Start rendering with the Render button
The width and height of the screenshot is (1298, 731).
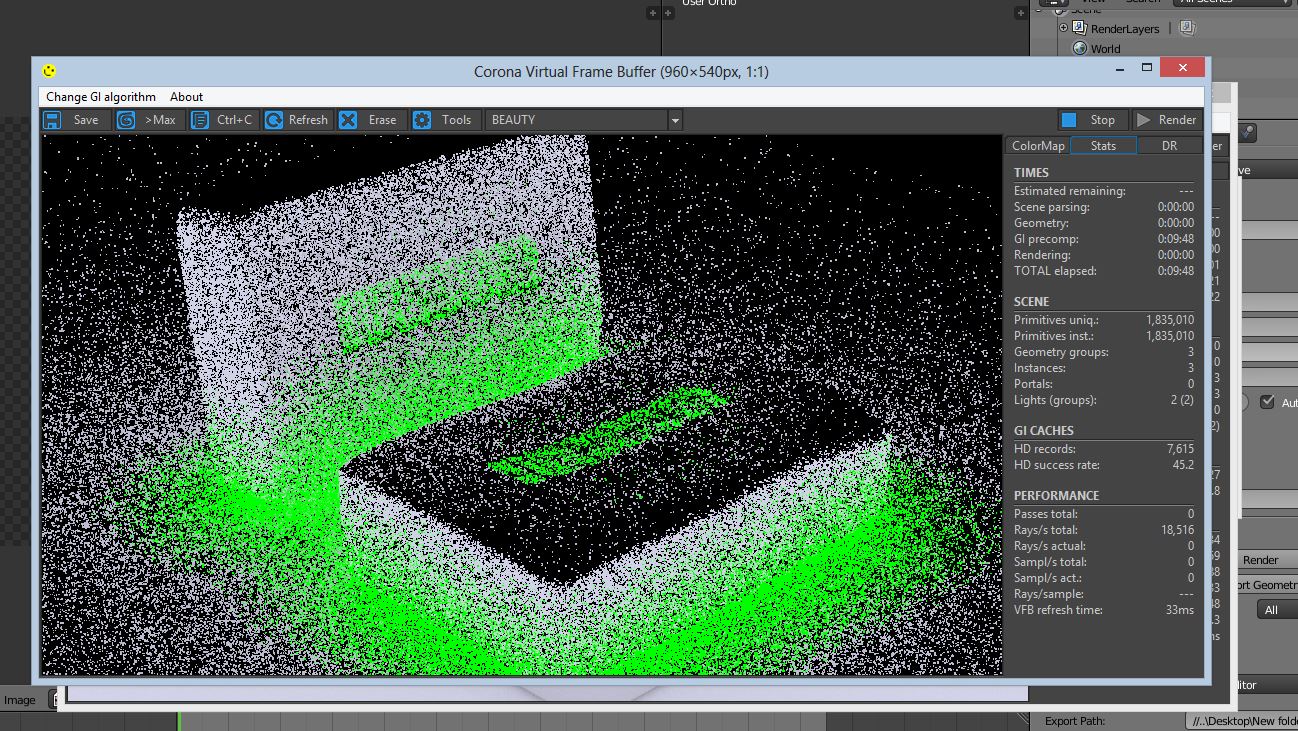pos(1167,120)
